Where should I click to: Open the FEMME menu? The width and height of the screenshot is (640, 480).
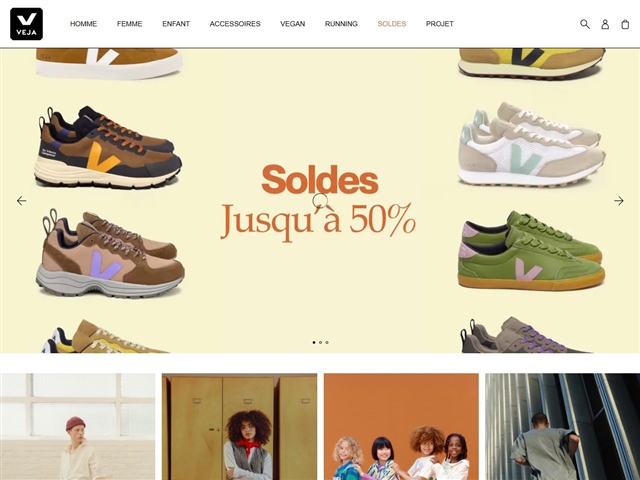(129, 24)
